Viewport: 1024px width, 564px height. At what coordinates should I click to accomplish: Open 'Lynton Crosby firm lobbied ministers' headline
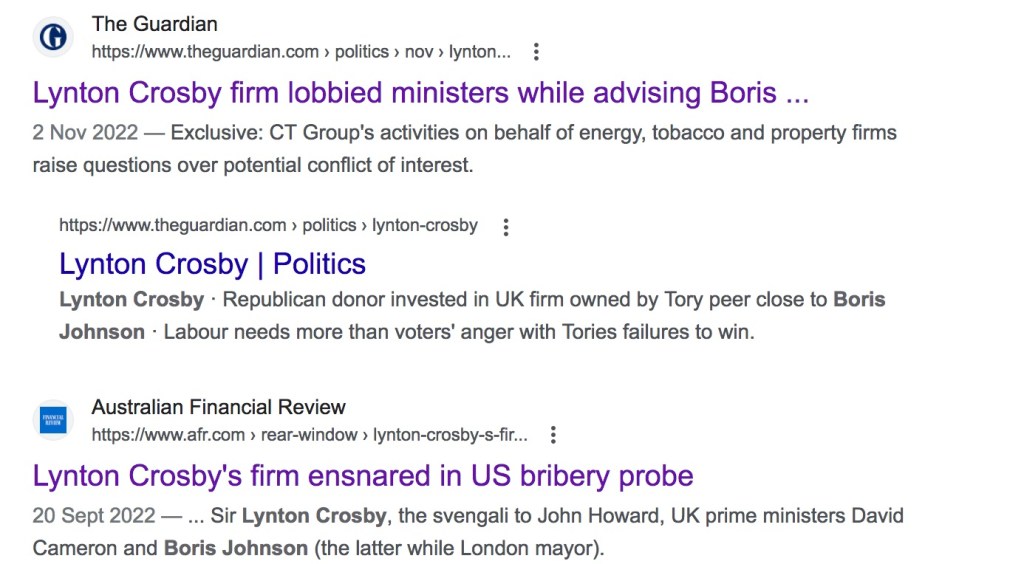click(420, 93)
